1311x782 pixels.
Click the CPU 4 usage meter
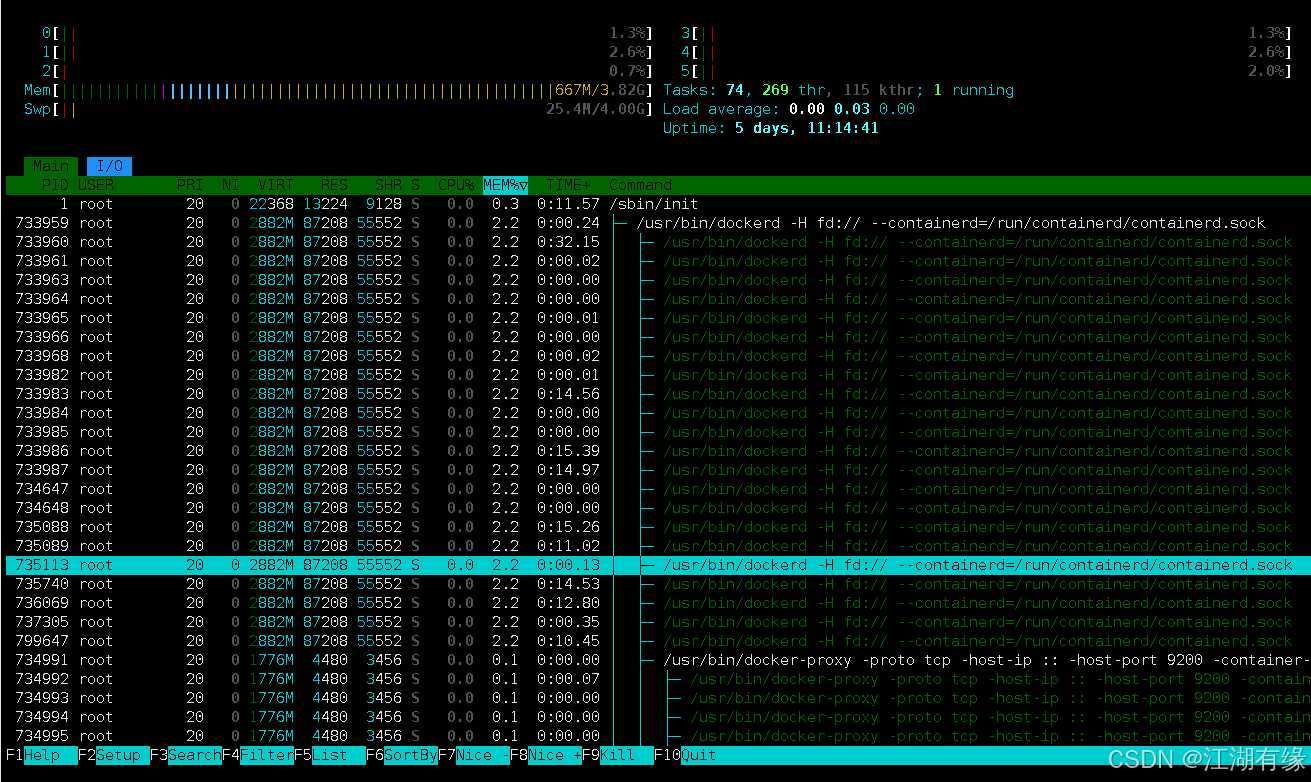tap(987, 52)
